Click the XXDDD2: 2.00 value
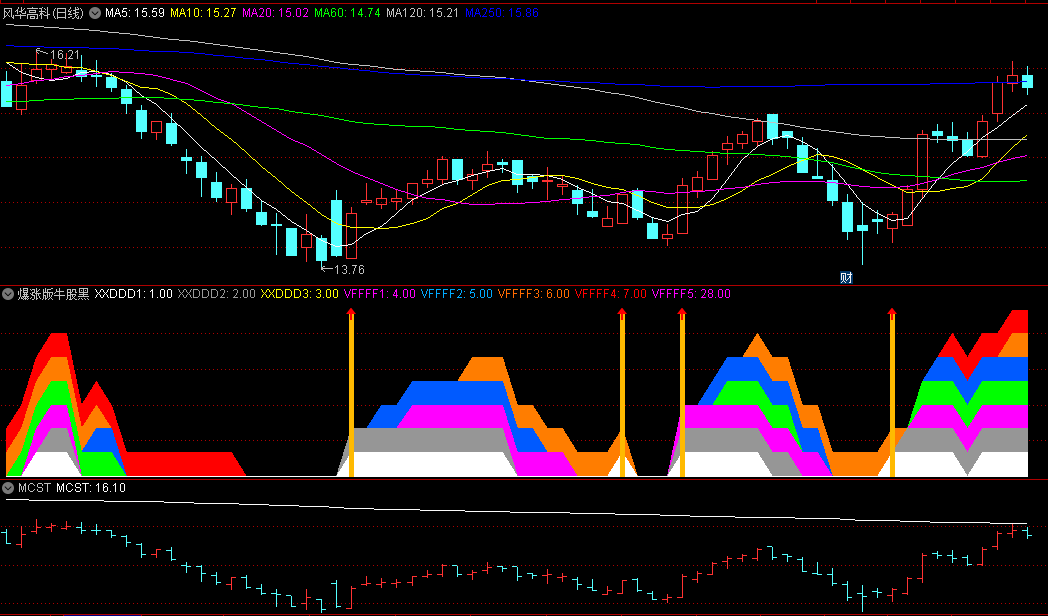 (217, 294)
